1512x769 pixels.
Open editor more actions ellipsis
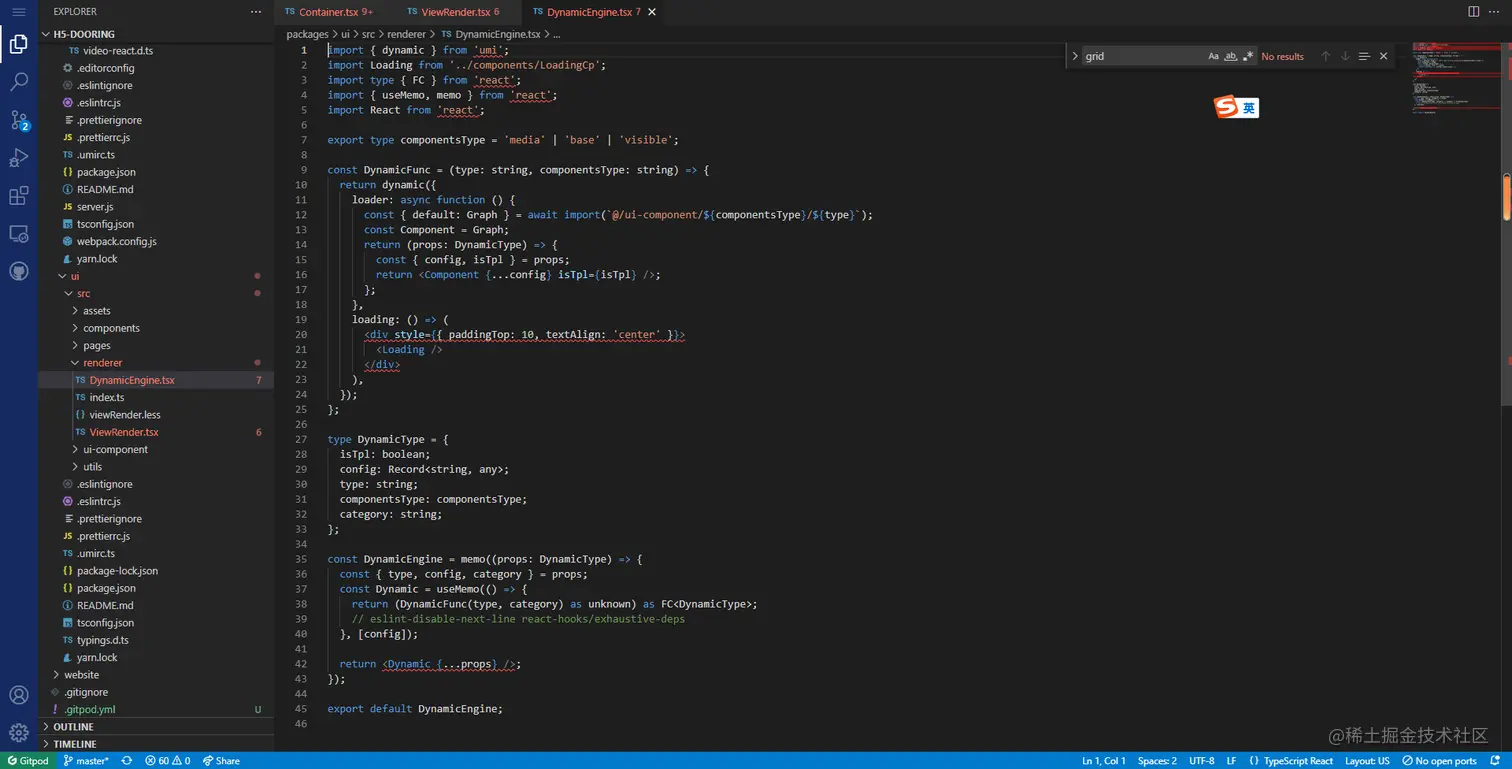point(1495,12)
